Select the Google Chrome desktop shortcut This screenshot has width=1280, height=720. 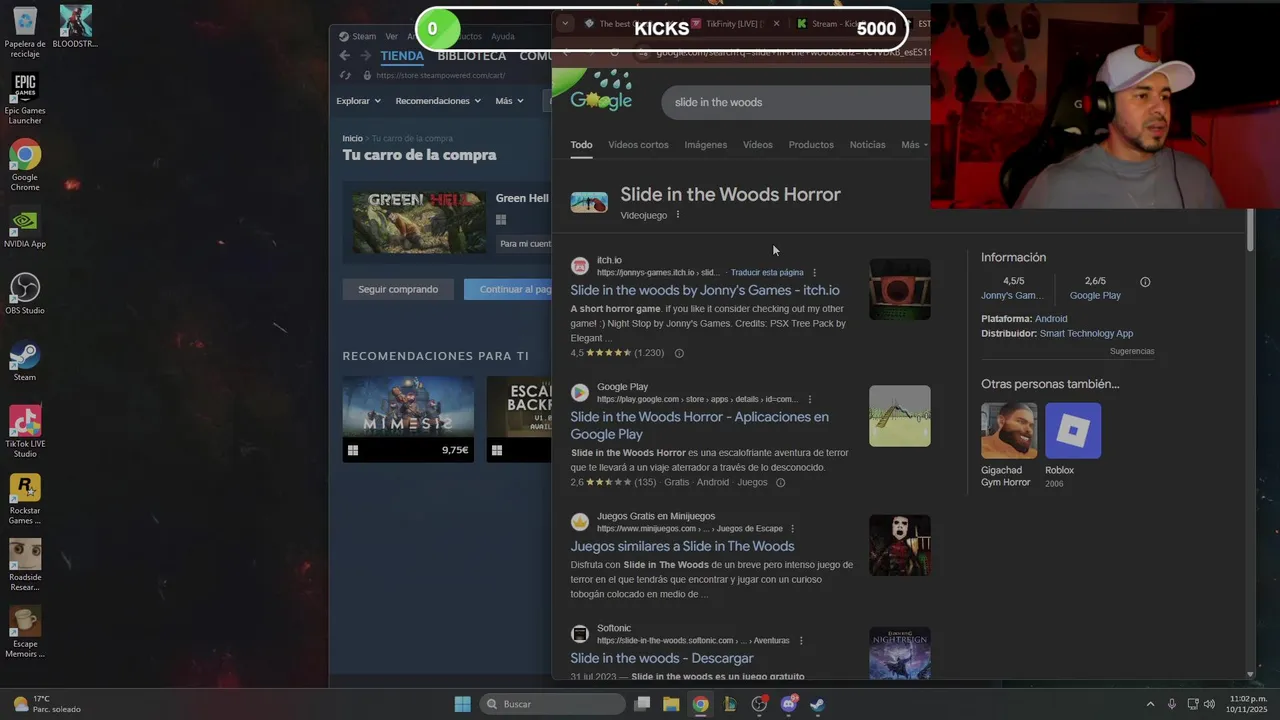tap(25, 165)
